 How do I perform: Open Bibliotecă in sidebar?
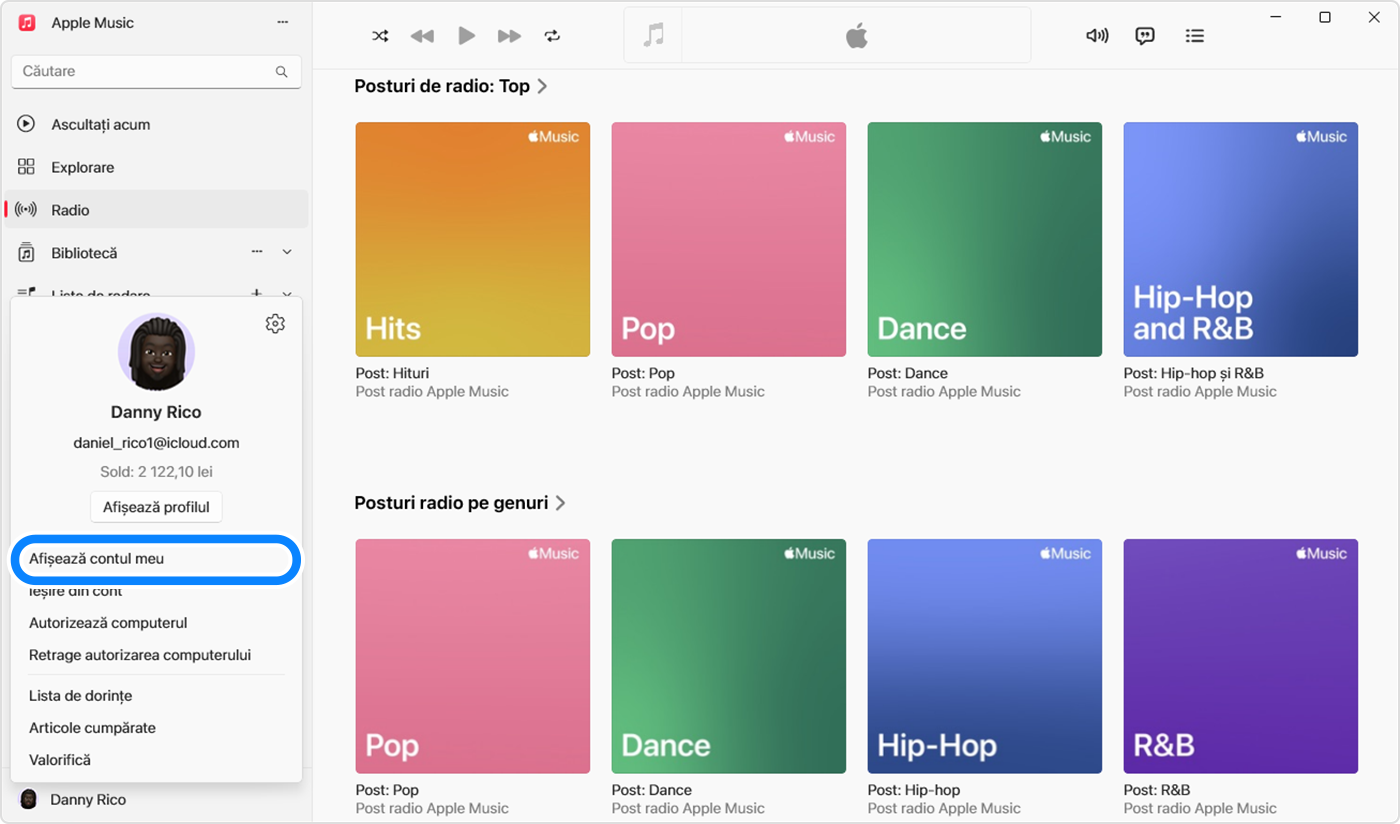[84, 253]
